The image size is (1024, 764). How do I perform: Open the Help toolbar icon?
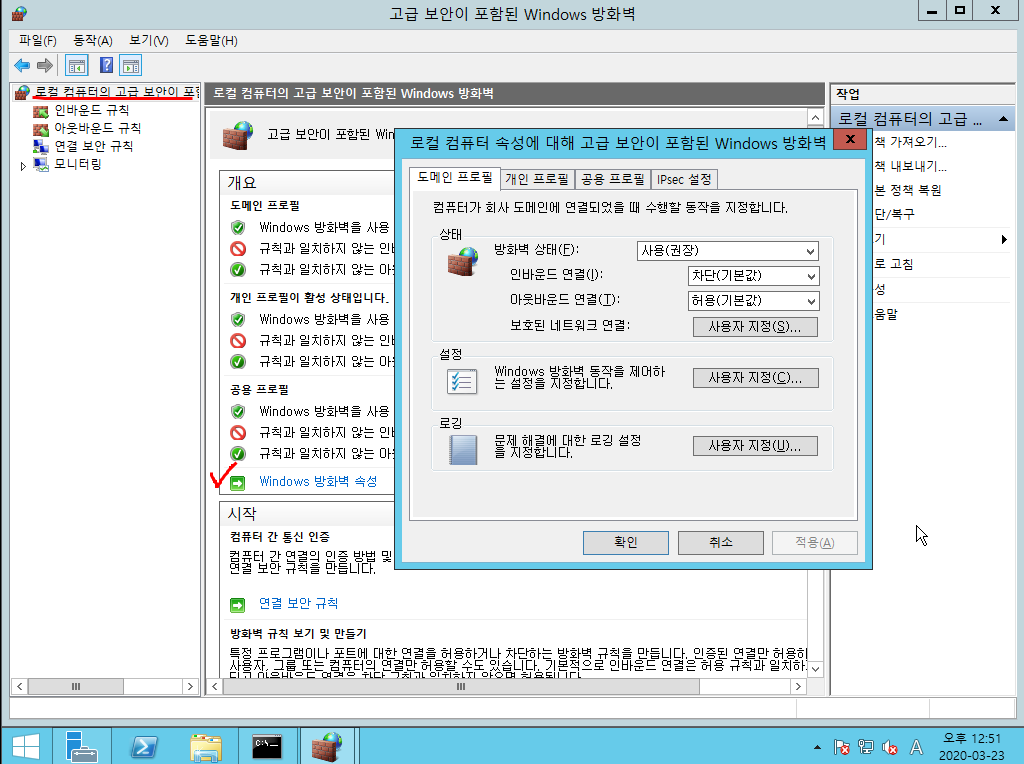106,65
